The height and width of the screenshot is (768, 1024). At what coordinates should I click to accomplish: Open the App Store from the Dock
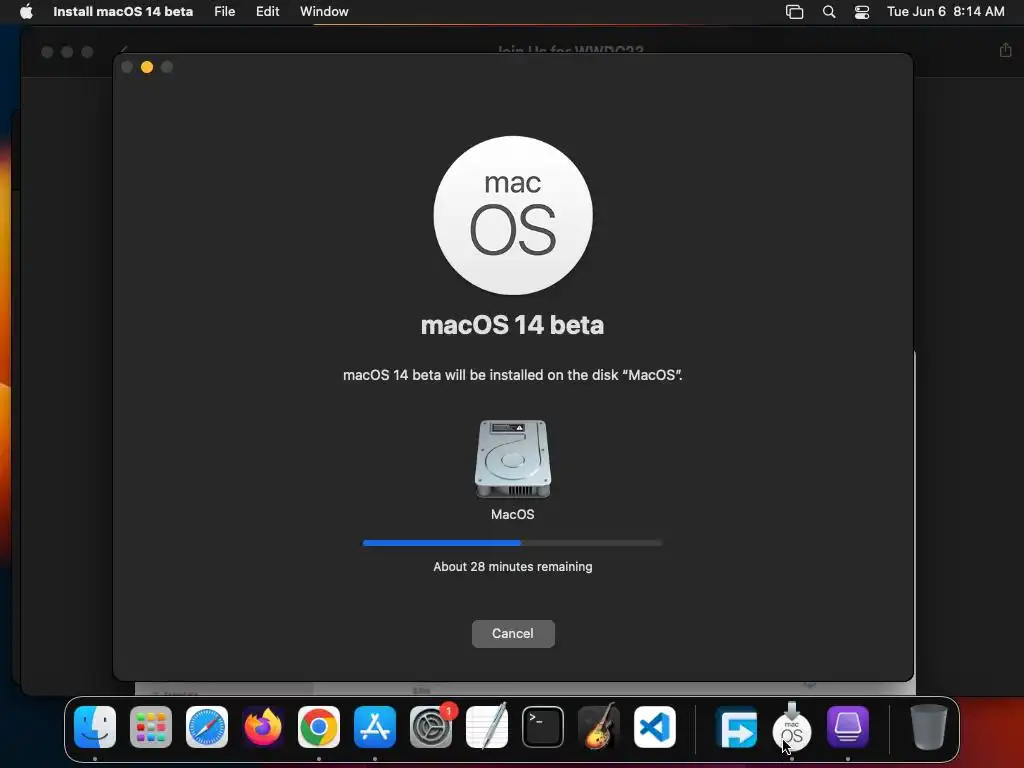pyautogui.click(x=375, y=727)
